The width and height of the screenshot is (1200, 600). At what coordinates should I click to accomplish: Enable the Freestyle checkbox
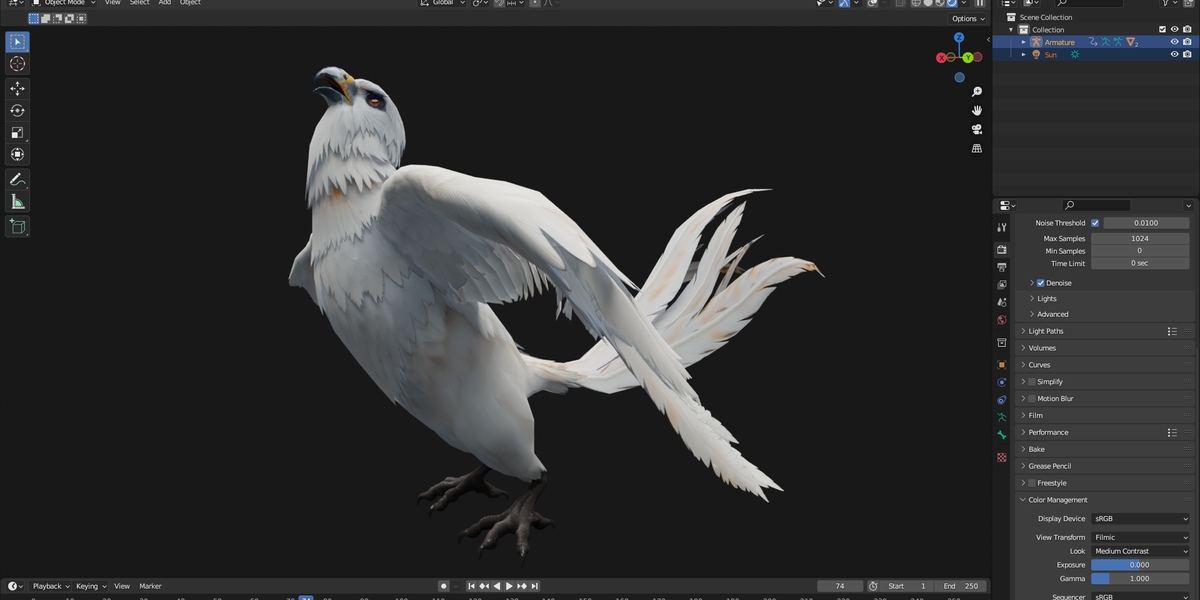[x=1032, y=483]
